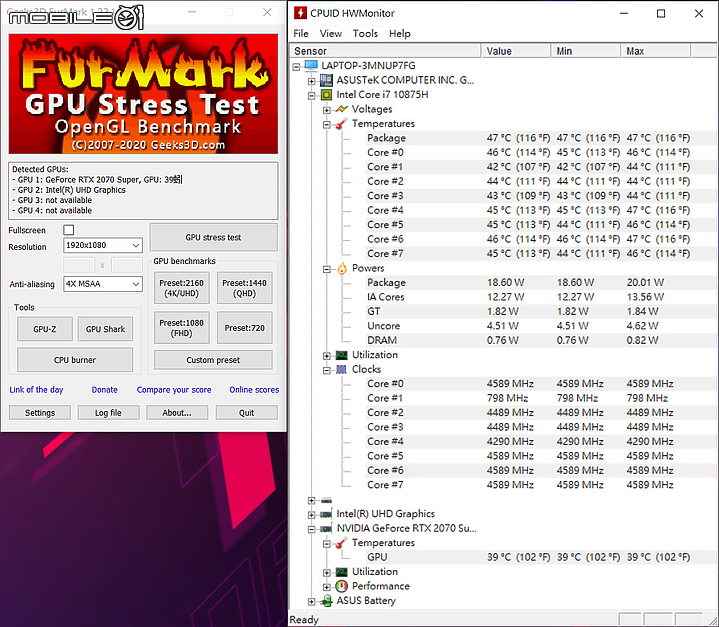Run Preset:1440 (QHD) benchmark

244,288
